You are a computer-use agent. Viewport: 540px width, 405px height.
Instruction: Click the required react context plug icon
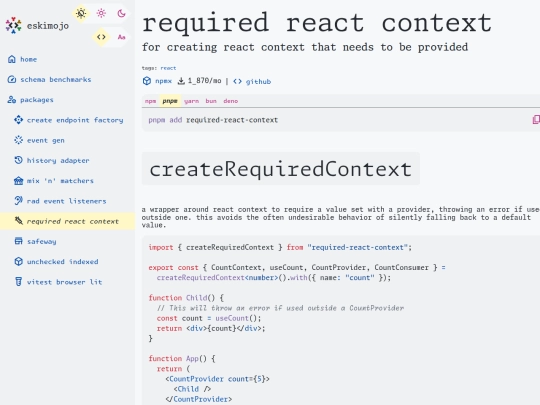[x=19, y=221]
